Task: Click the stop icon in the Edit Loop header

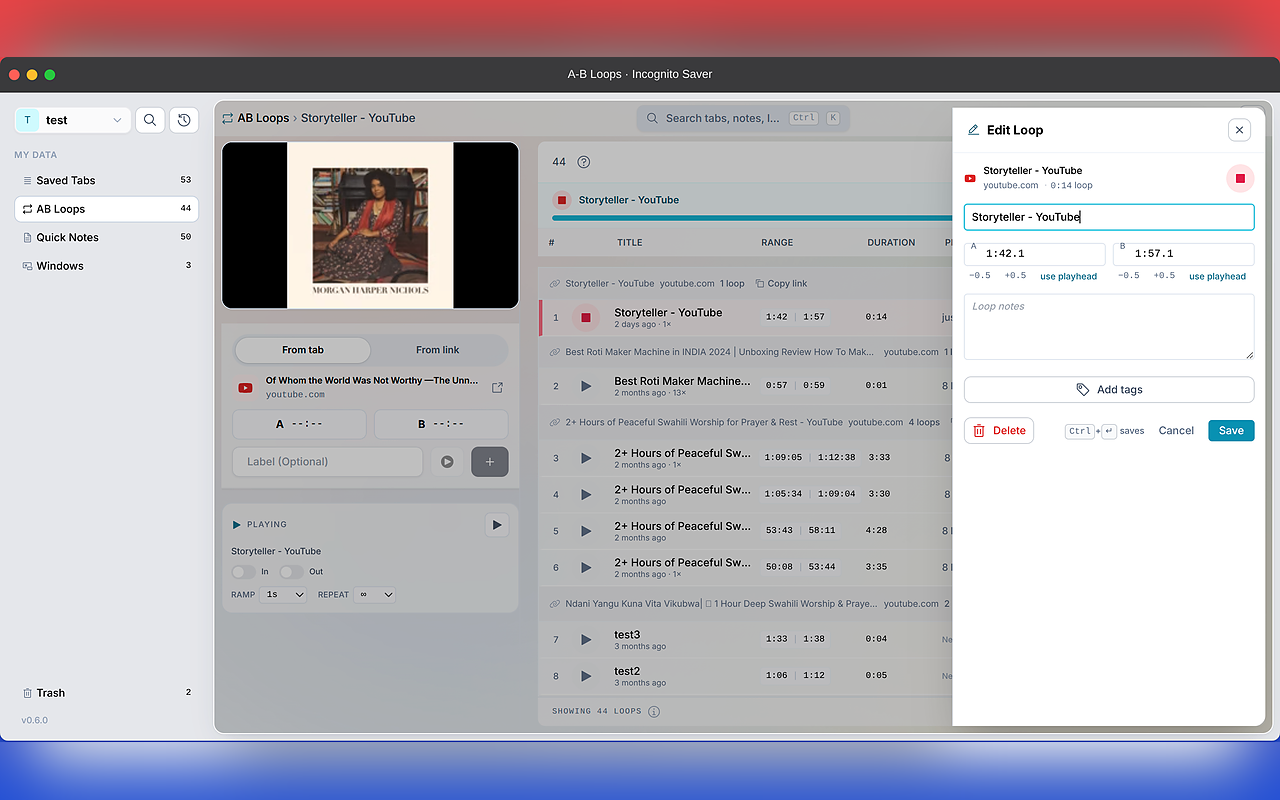Action: (x=1240, y=178)
